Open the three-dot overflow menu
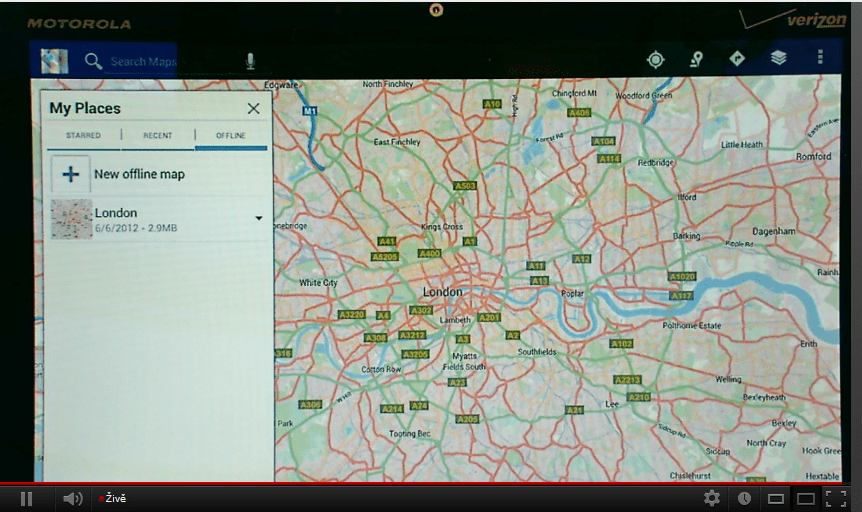 coord(820,57)
